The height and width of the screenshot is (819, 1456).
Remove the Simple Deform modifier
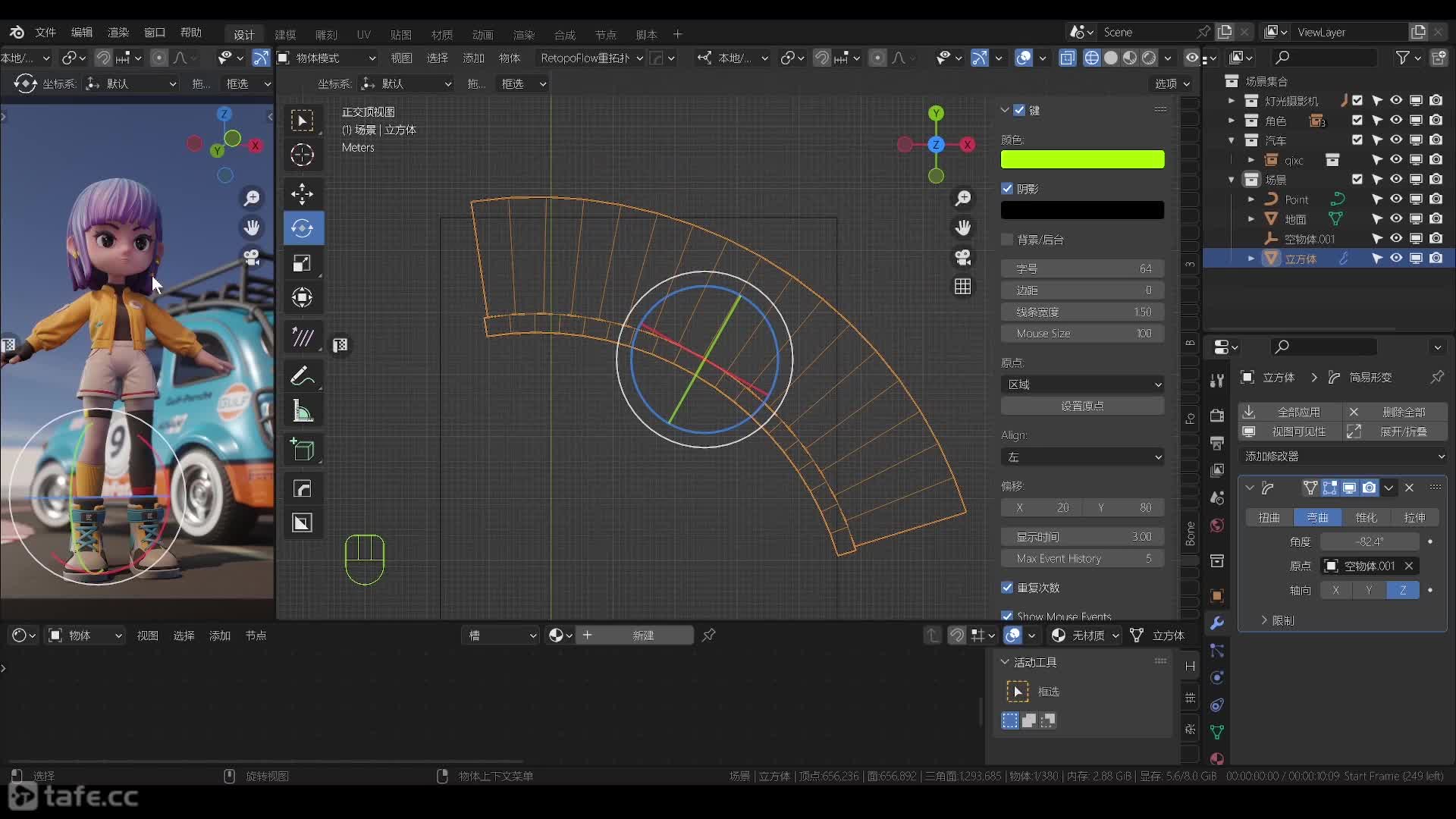coord(1409,488)
